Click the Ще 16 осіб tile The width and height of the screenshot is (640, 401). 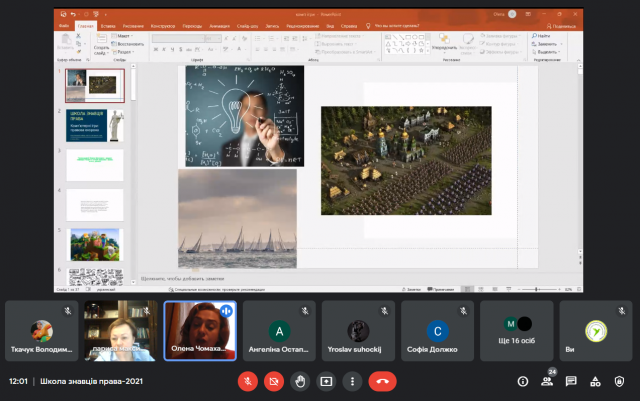[516, 330]
